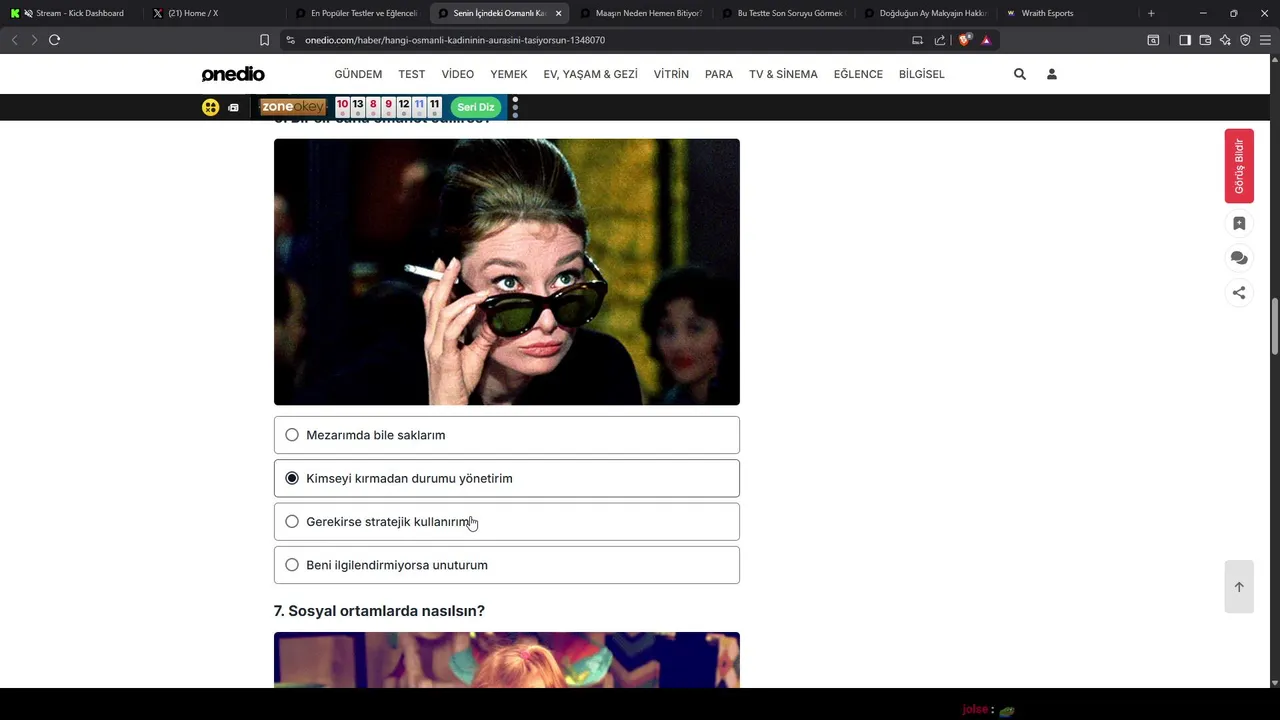Image resolution: width=1280 pixels, height=720 pixels.
Task: Switch to Stream - Kick Dashboard tab
Action: 72,13
